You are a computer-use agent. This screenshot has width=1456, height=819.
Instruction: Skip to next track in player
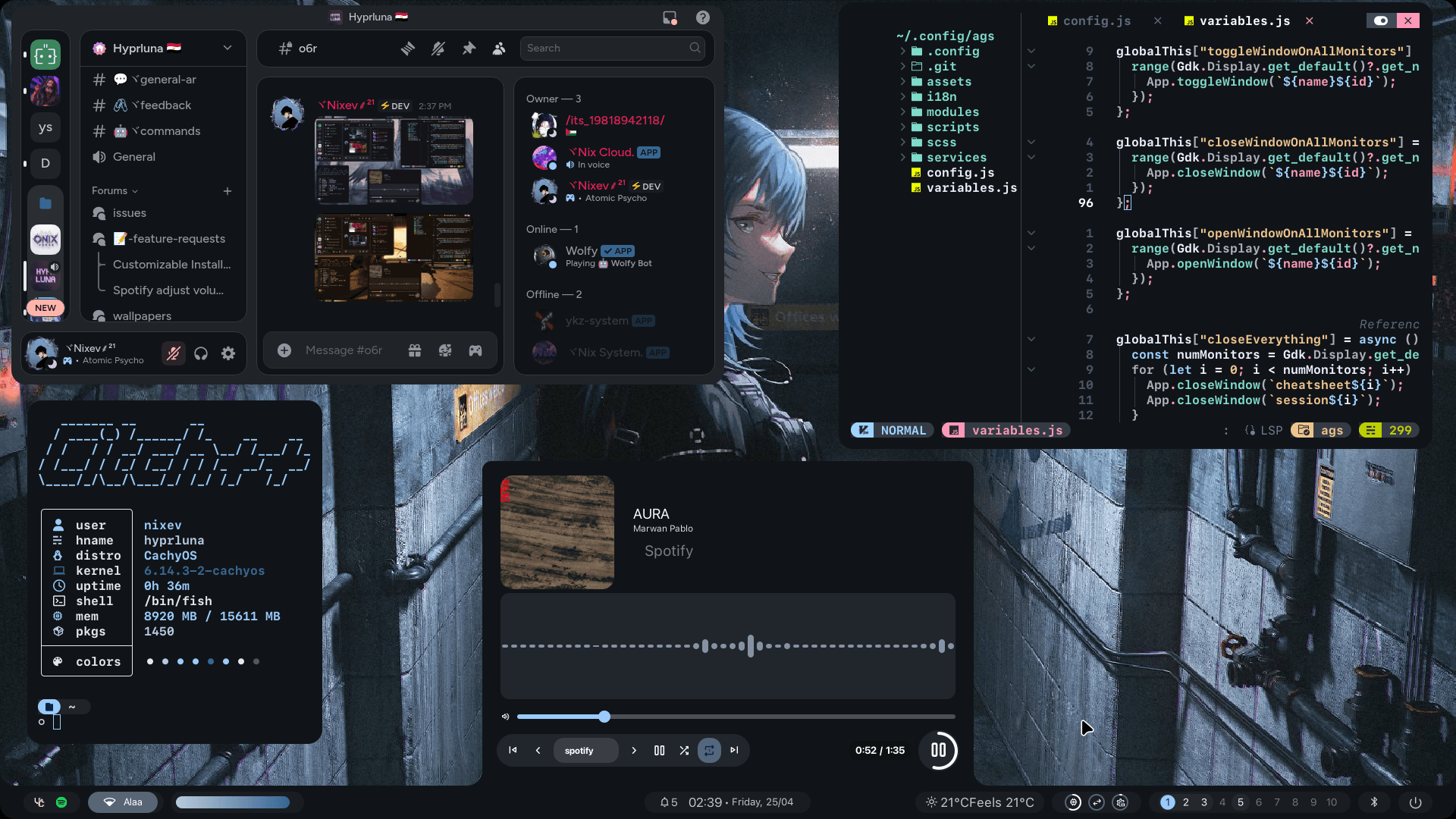pyautogui.click(x=734, y=751)
